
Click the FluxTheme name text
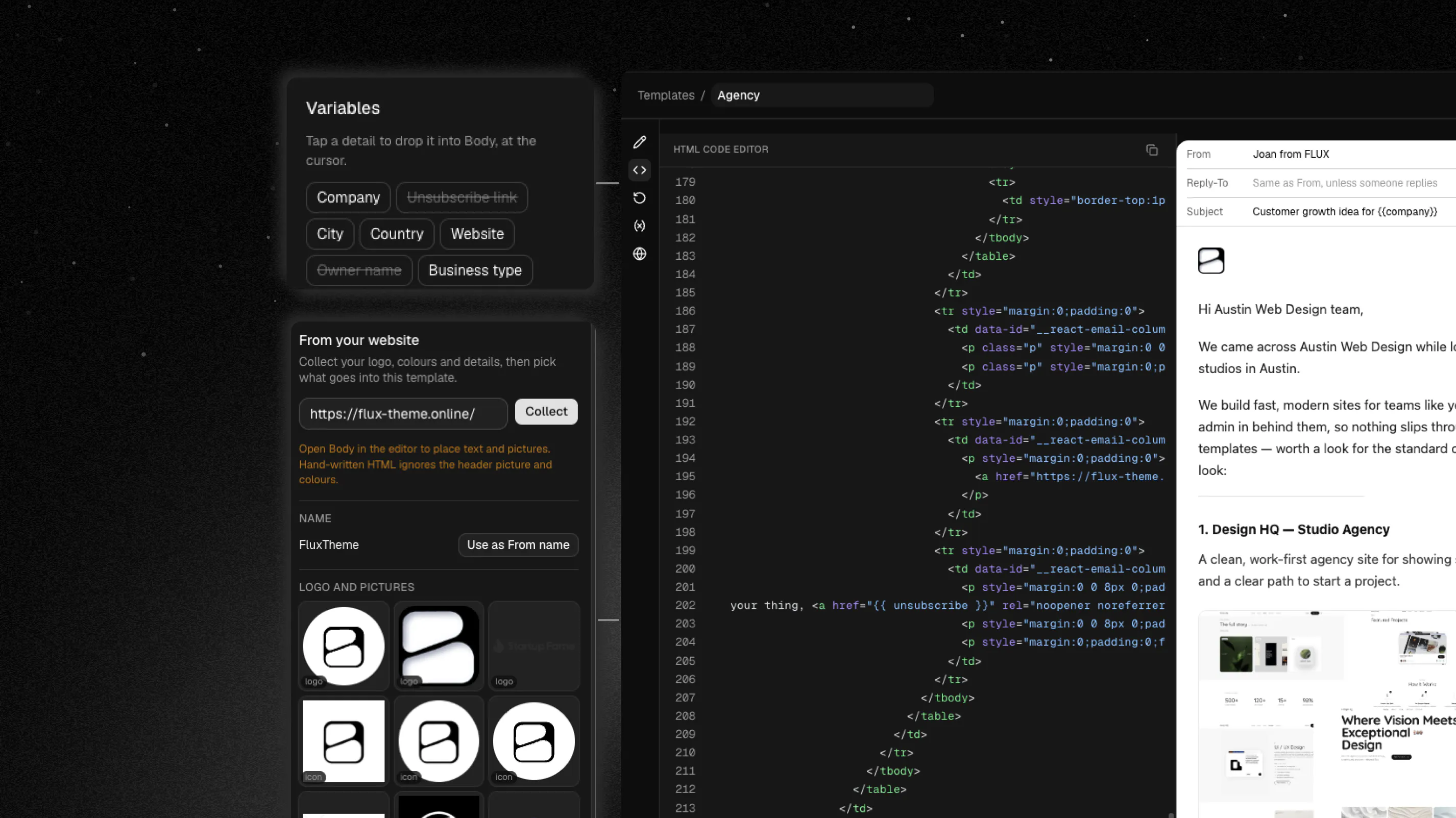coord(328,544)
